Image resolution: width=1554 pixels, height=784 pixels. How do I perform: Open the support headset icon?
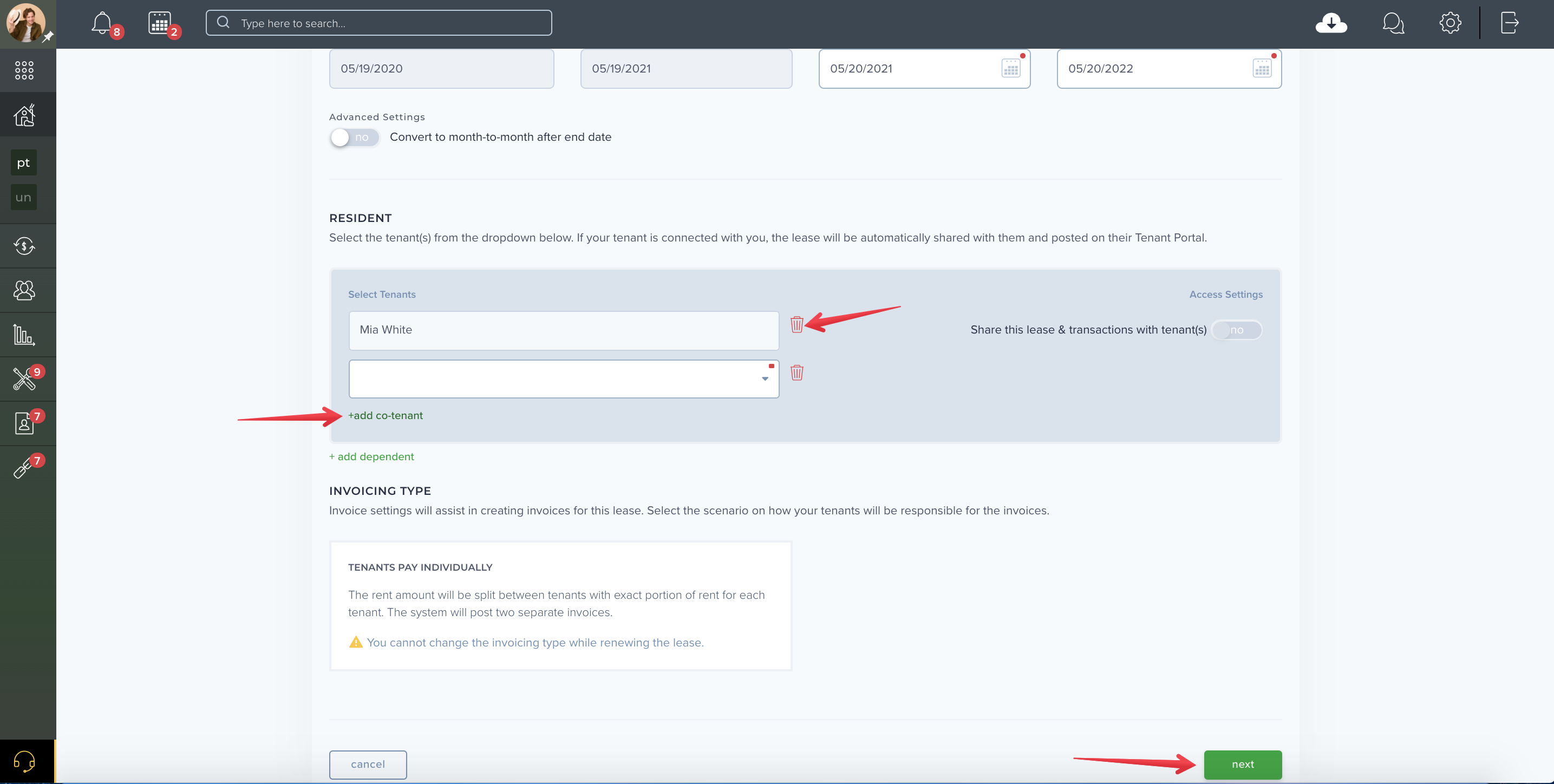point(24,761)
